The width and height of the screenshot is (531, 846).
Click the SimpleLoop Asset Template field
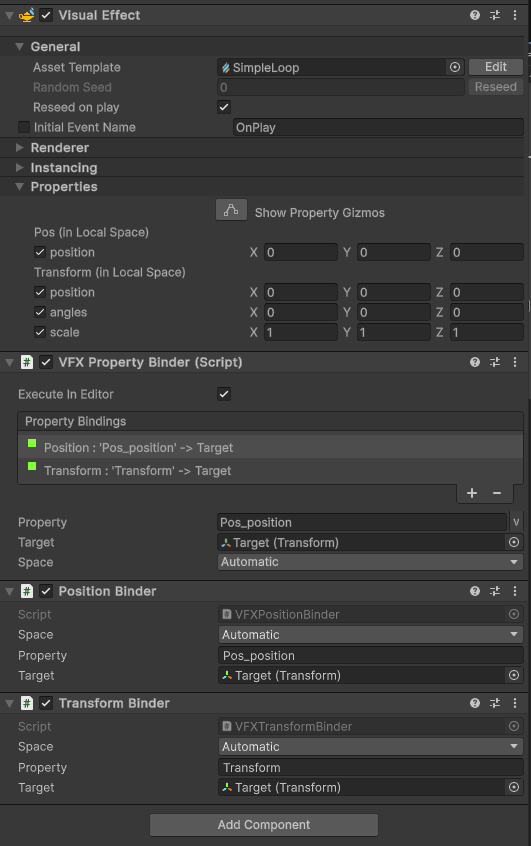pos(341,67)
